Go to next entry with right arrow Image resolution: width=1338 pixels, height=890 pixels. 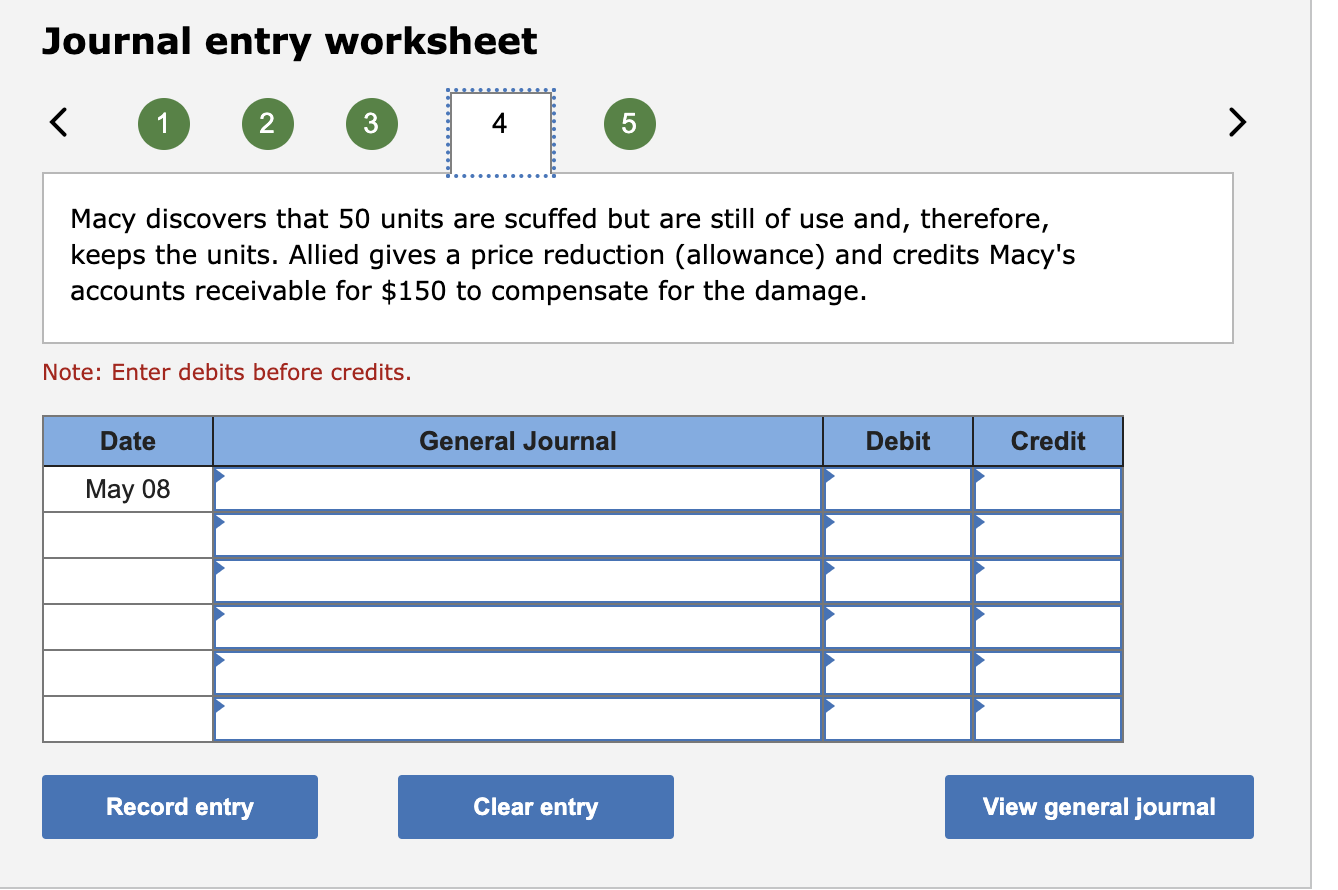pyautogui.click(x=1237, y=124)
